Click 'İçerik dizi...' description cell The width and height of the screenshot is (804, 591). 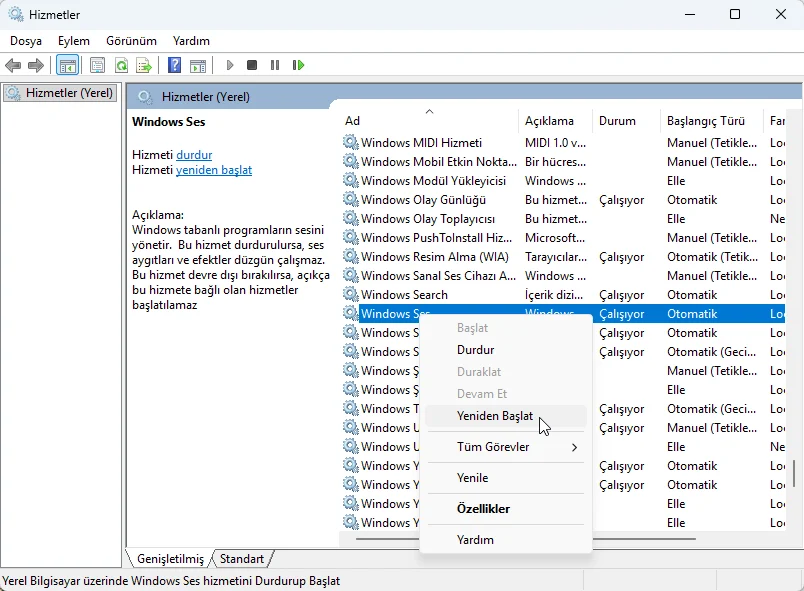coord(554,295)
